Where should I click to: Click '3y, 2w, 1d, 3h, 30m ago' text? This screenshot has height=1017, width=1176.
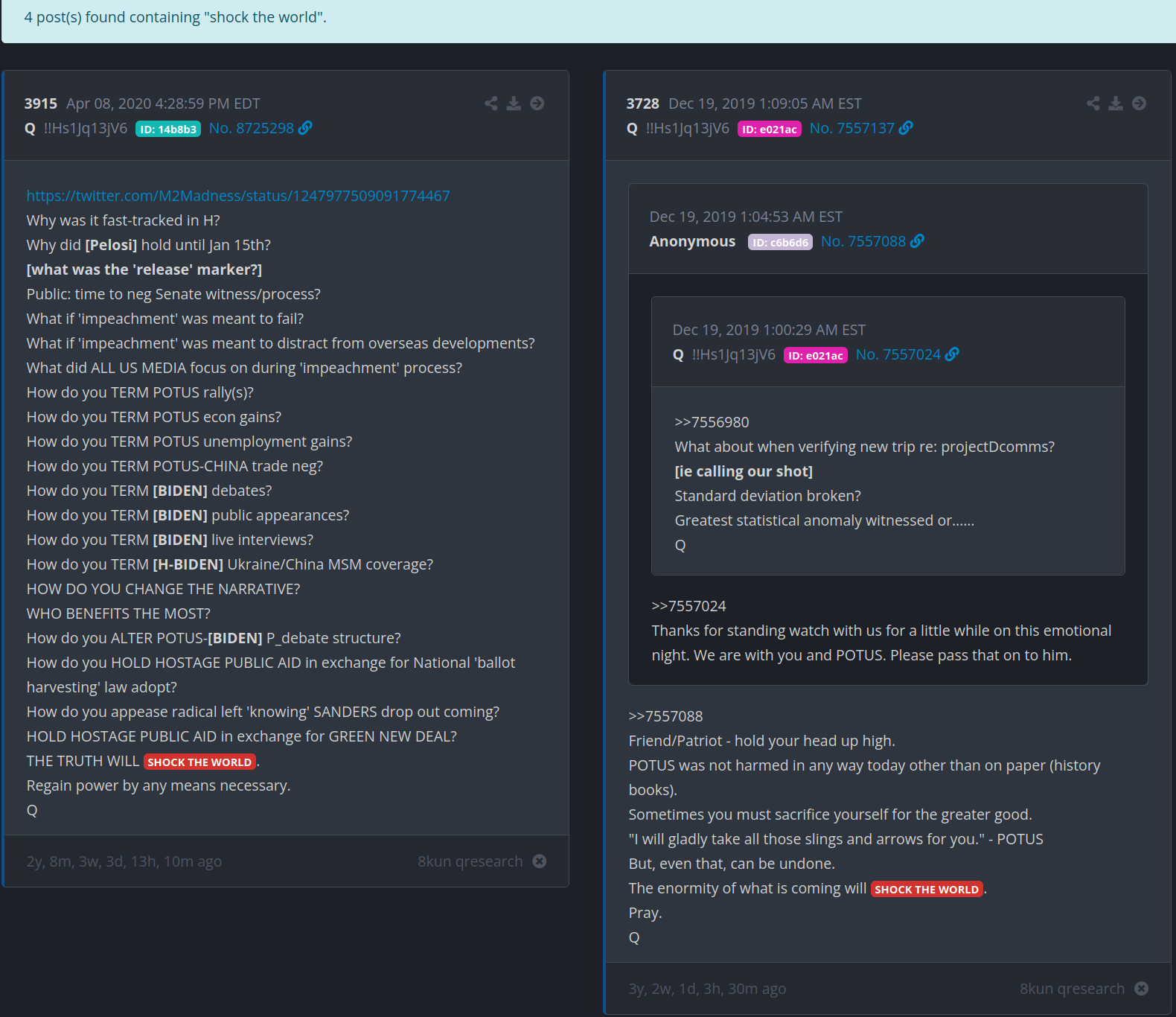click(707, 989)
